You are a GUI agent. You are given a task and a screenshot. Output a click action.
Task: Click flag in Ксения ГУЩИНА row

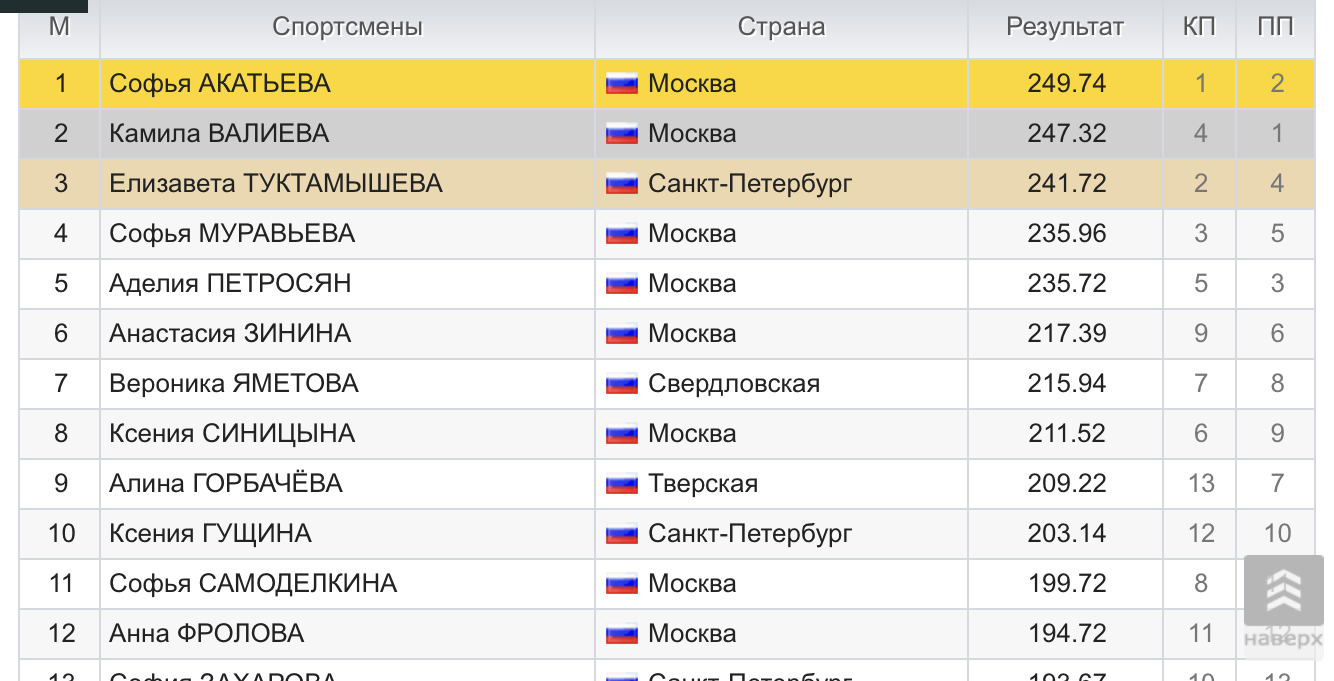coord(621,534)
